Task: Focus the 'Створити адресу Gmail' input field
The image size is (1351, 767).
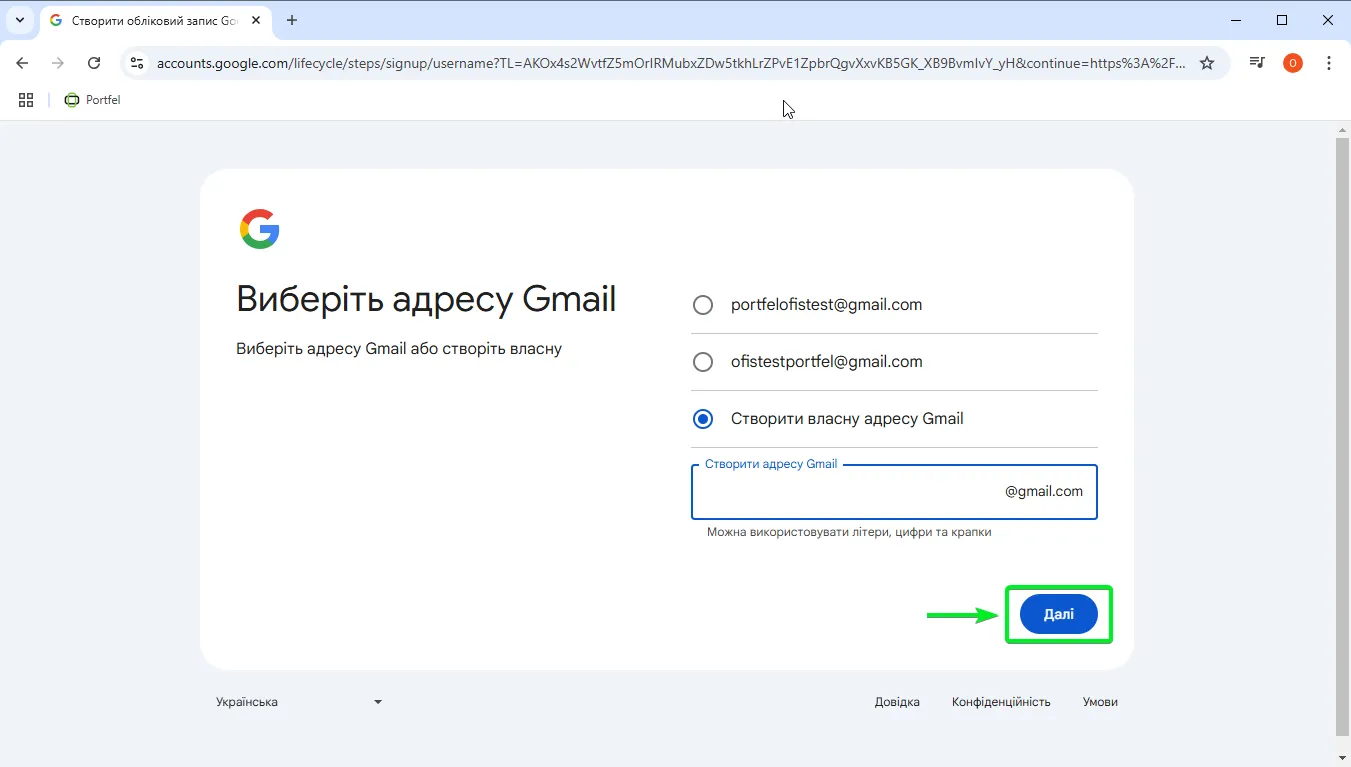Action: (894, 492)
